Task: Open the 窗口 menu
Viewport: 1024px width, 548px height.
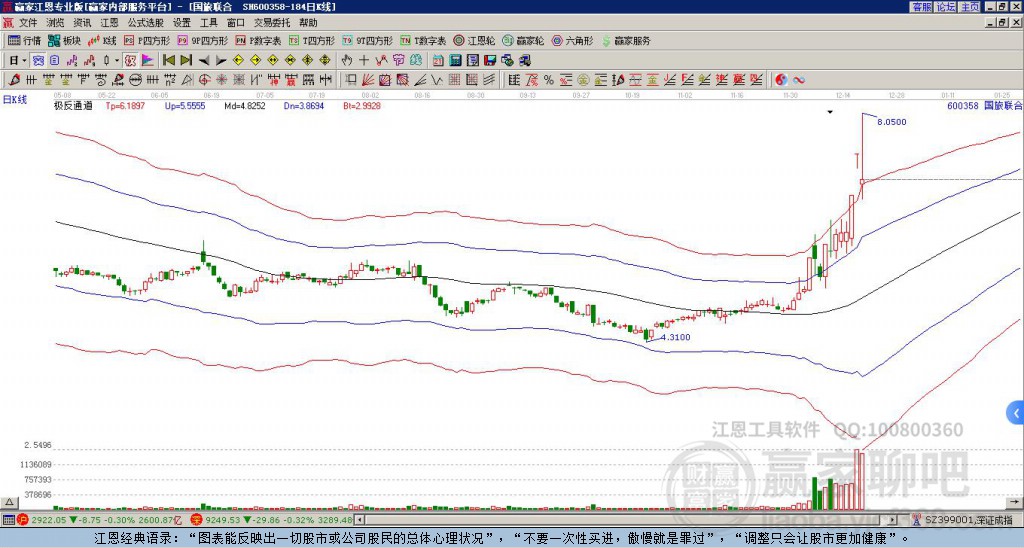Action: click(236, 23)
